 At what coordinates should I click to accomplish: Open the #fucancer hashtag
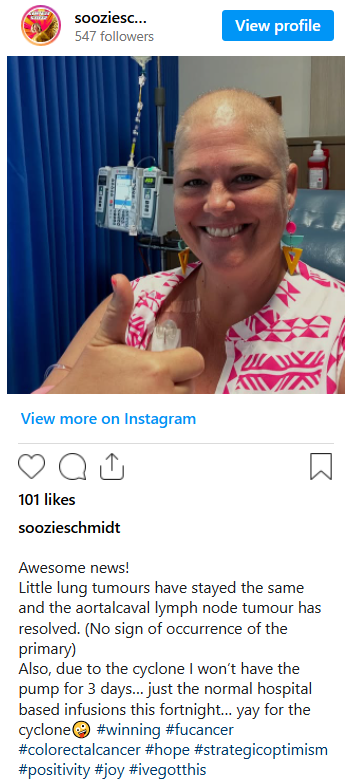pyautogui.click(x=199, y=730)
